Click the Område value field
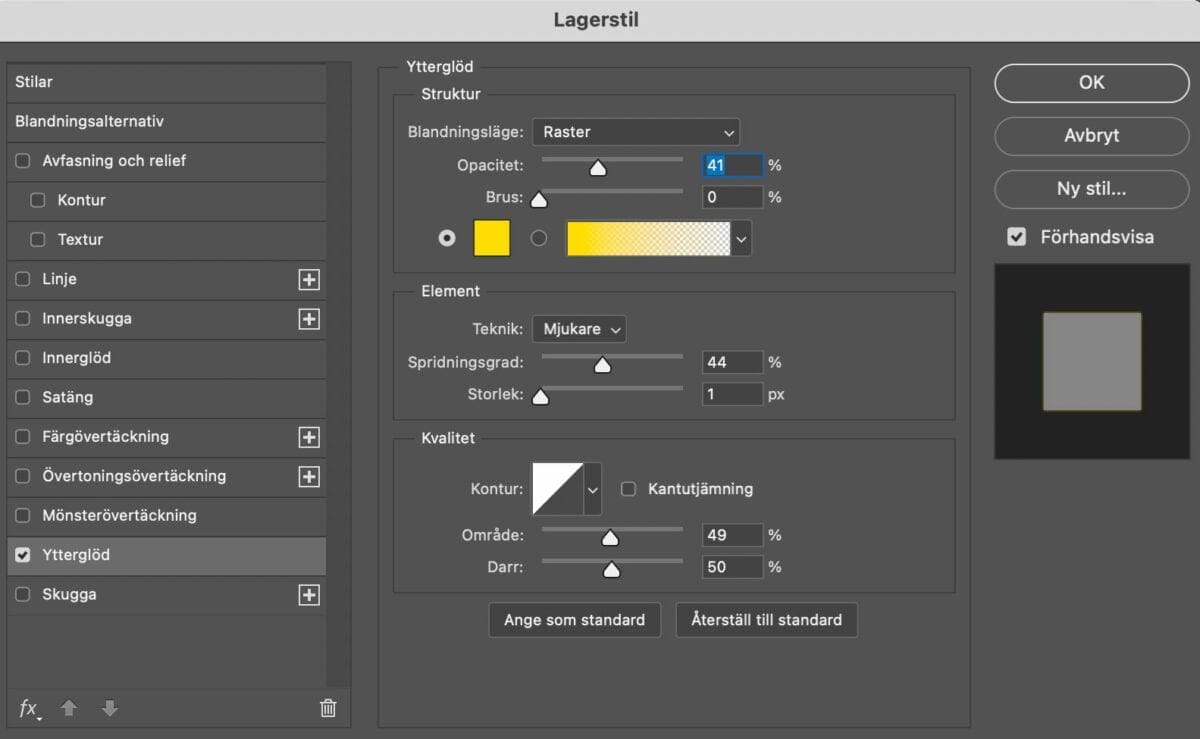The width and height of the screenshot is (1200, 739). click(x=733, y=535)
